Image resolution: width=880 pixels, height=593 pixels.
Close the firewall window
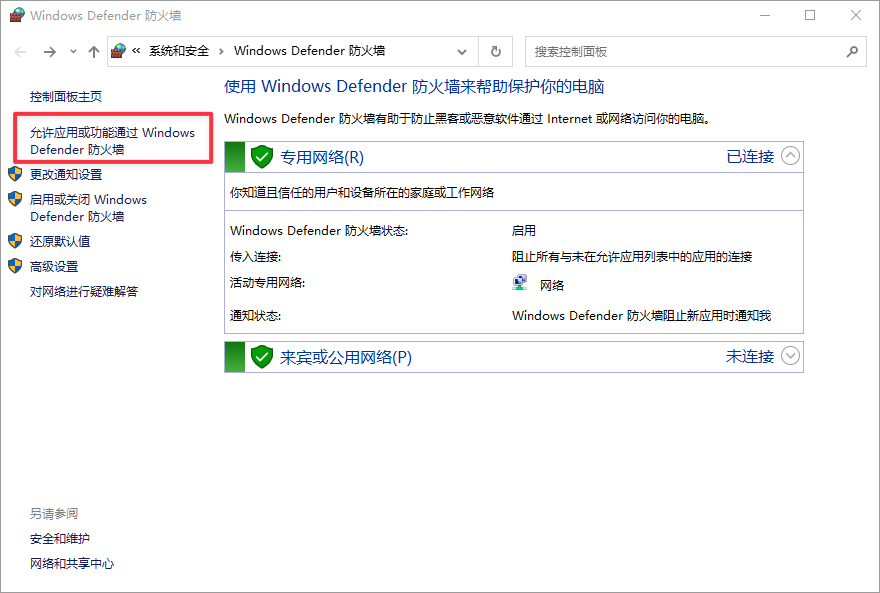(855, 16)
